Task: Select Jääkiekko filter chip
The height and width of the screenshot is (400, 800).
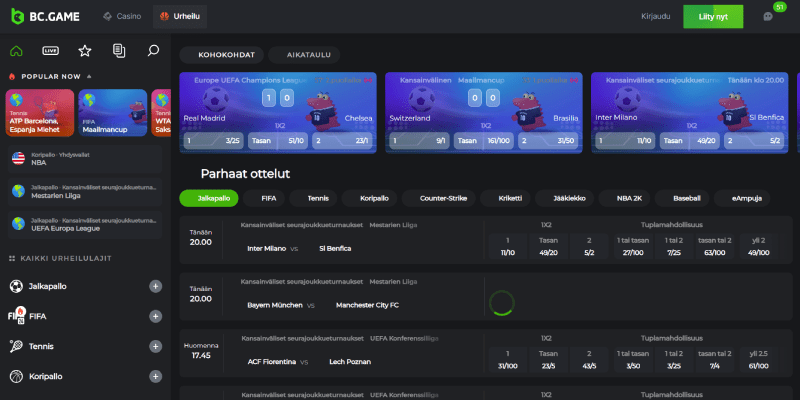Action: [565, 198]
